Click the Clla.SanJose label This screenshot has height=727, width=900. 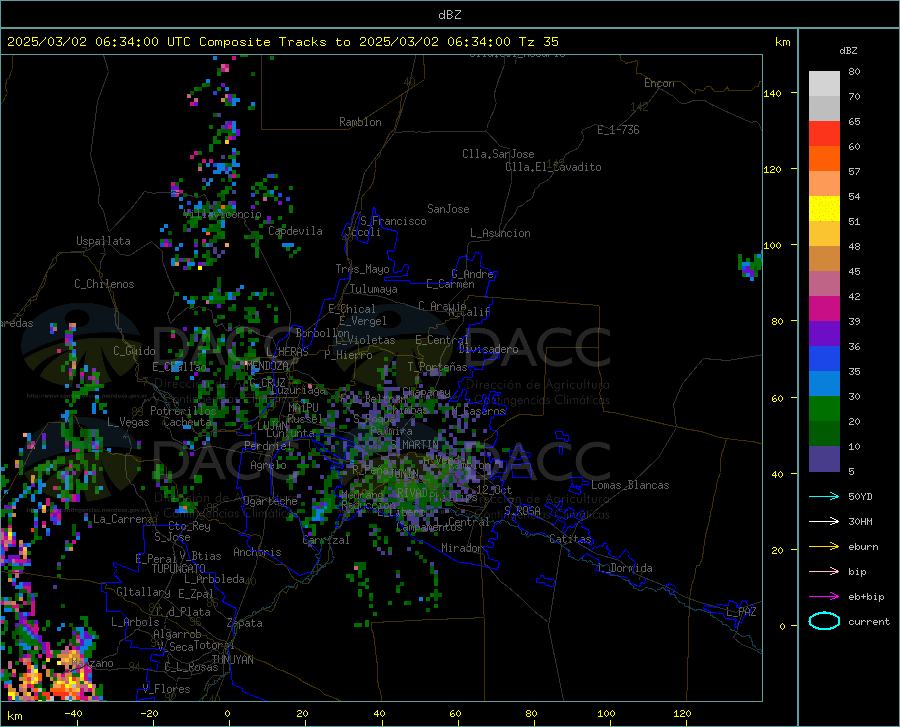click(498, 154)
